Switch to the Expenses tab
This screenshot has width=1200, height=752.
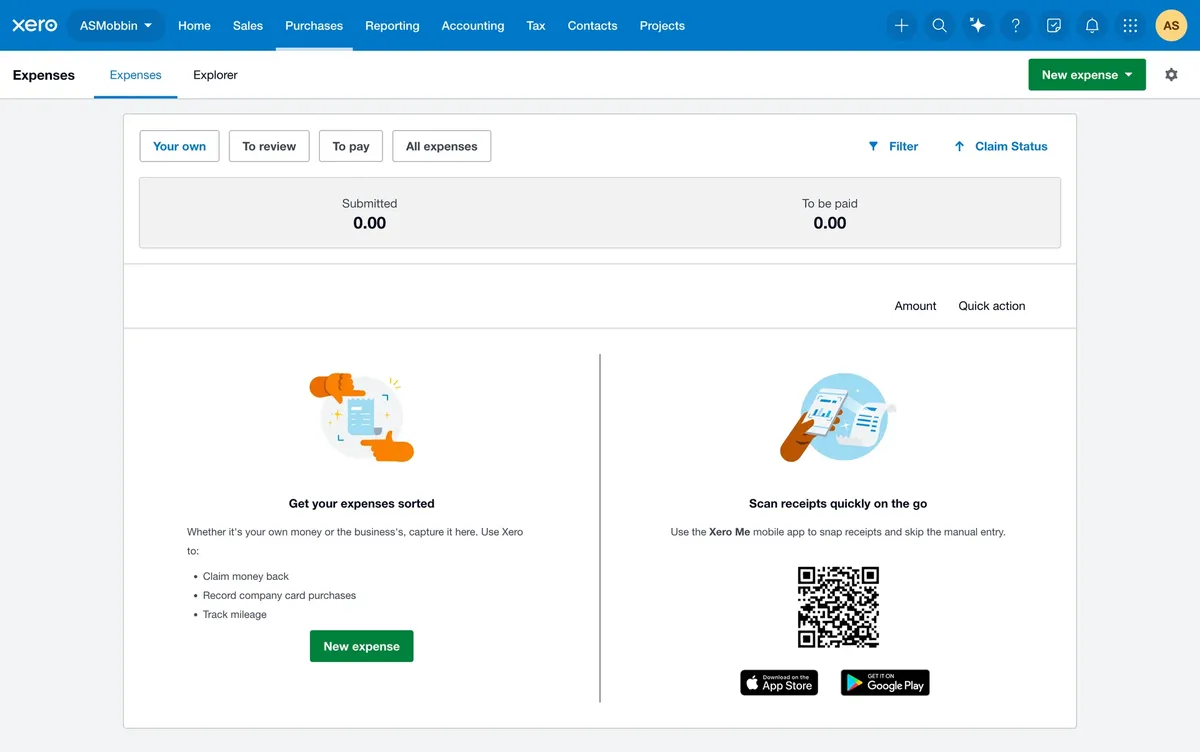[x=135, y=75]
